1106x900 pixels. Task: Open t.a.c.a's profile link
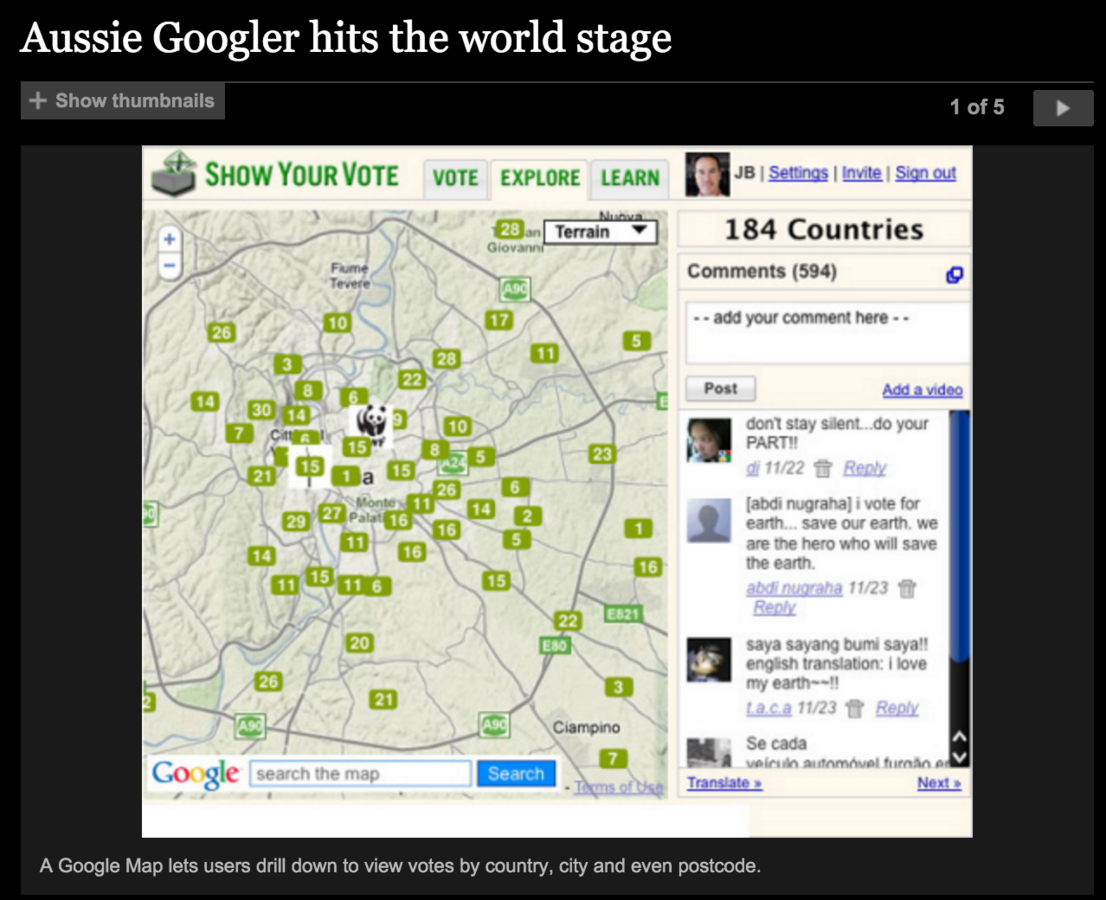point(768,708)
